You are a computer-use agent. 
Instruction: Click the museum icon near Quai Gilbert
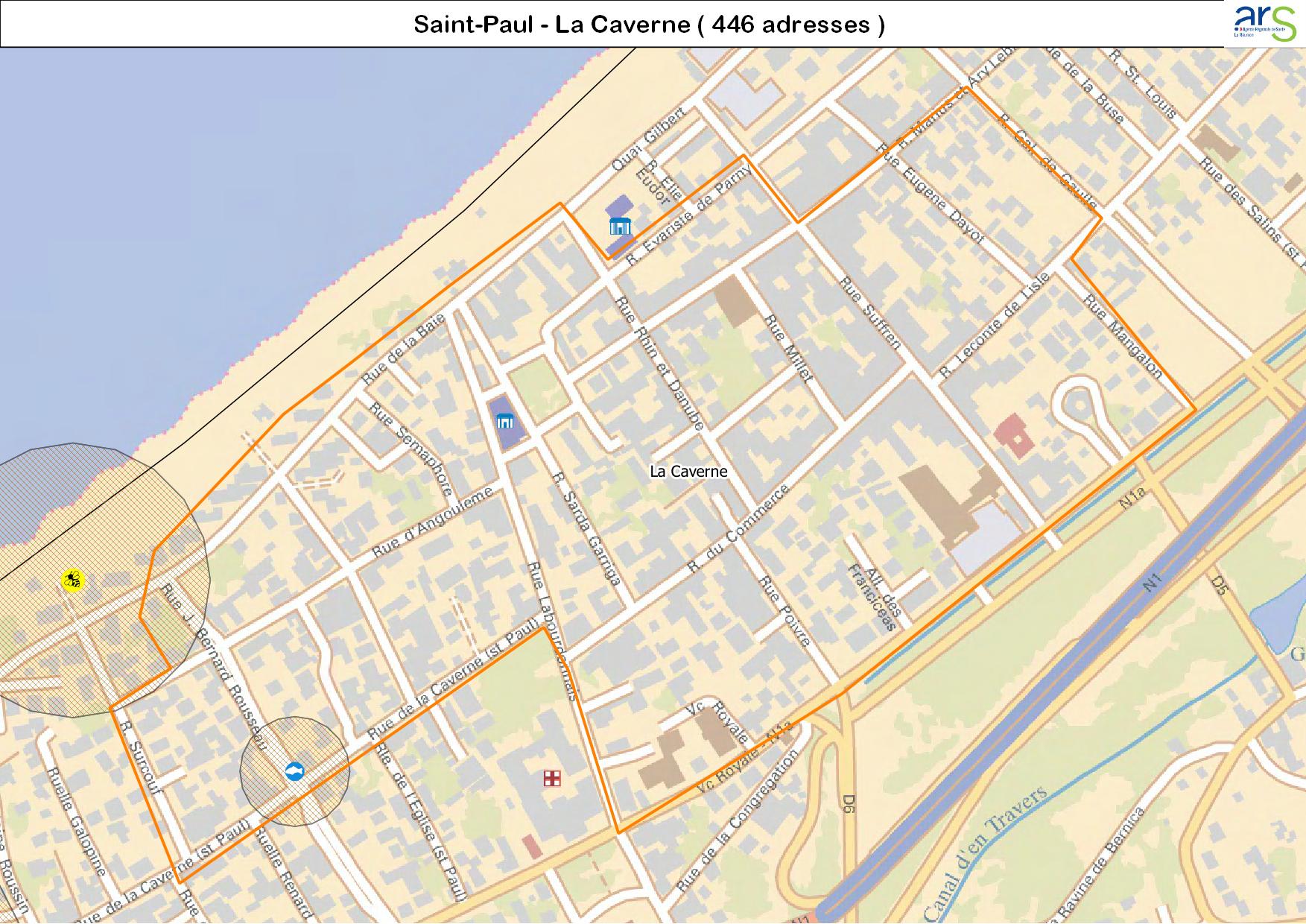click(x=620, y=226)
